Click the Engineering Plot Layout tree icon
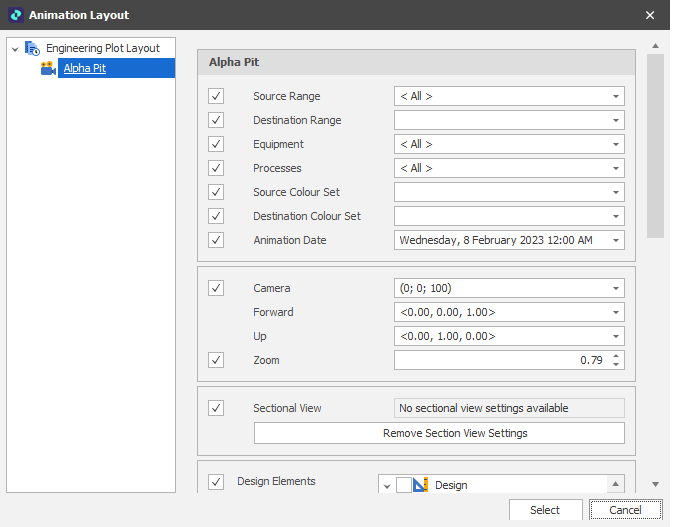673x527 pixels. click(32, 48)
